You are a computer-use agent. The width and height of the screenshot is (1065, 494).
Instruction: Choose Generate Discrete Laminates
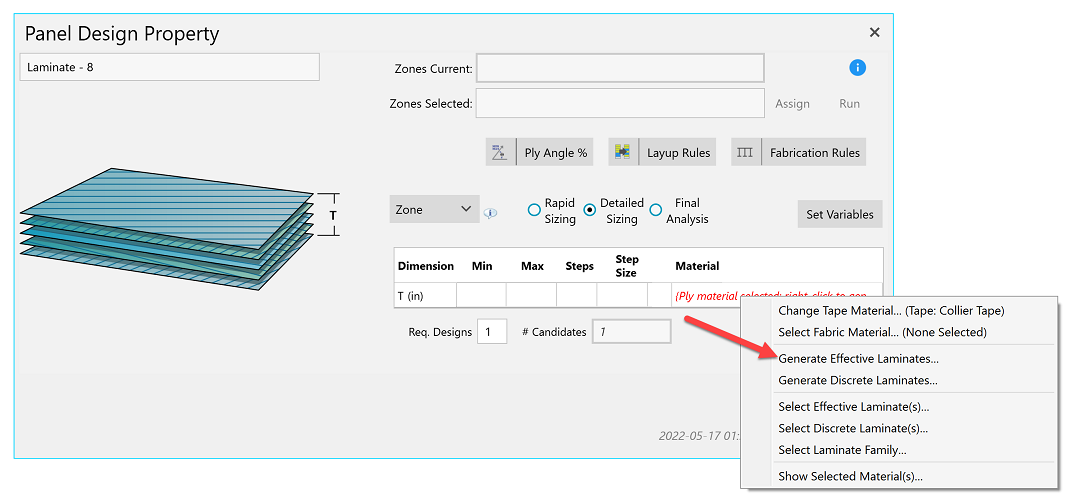[x=858, y=380]
